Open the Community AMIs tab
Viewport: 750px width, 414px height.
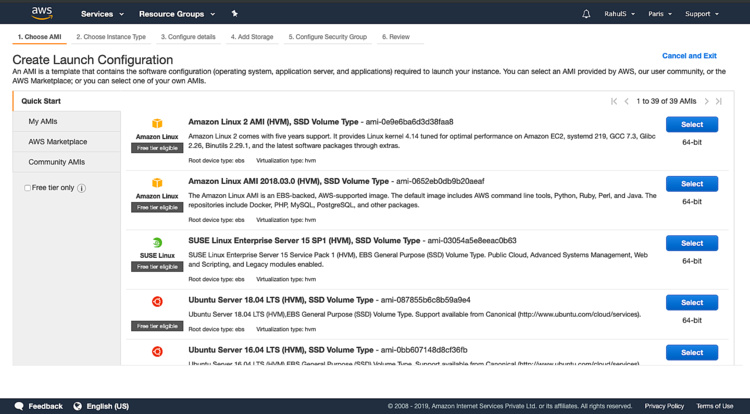(x=57, y=162)
